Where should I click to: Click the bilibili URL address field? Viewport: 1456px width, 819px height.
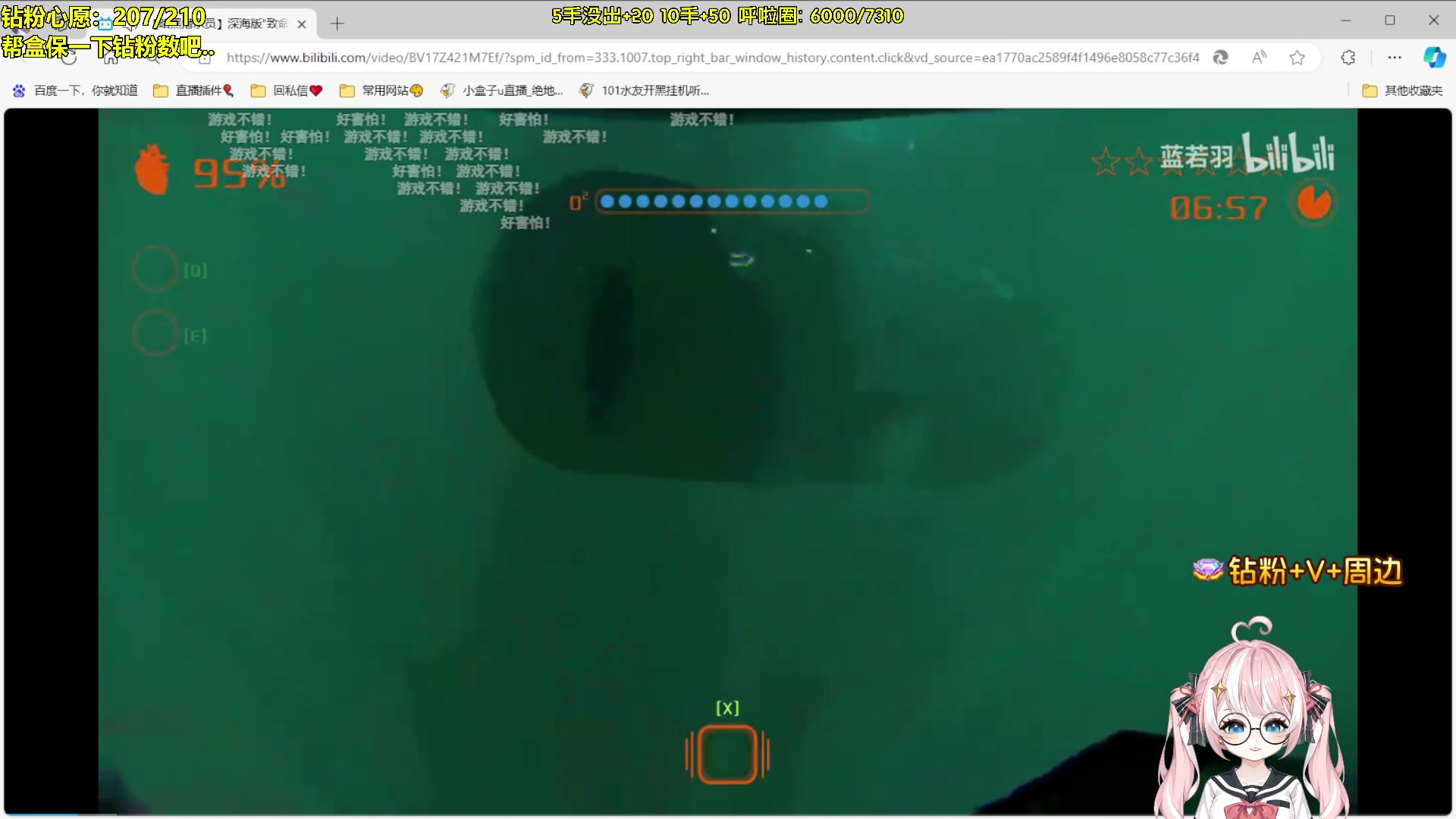[x=713, y=58]
